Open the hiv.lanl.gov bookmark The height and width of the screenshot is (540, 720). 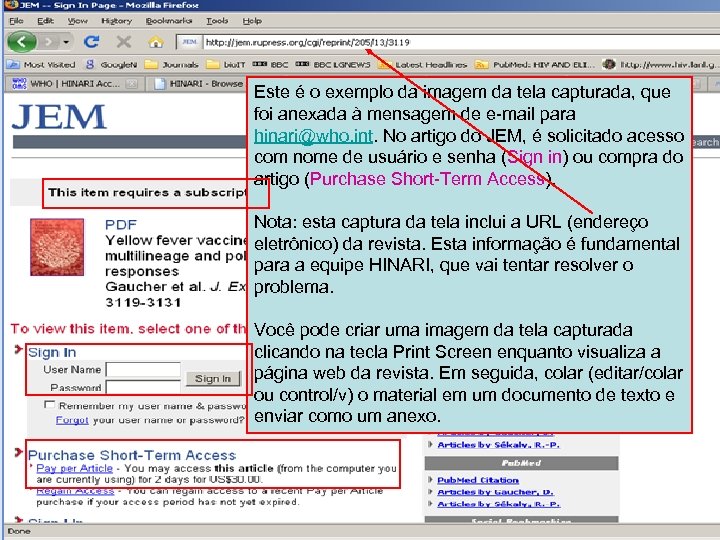coord(659,65)
